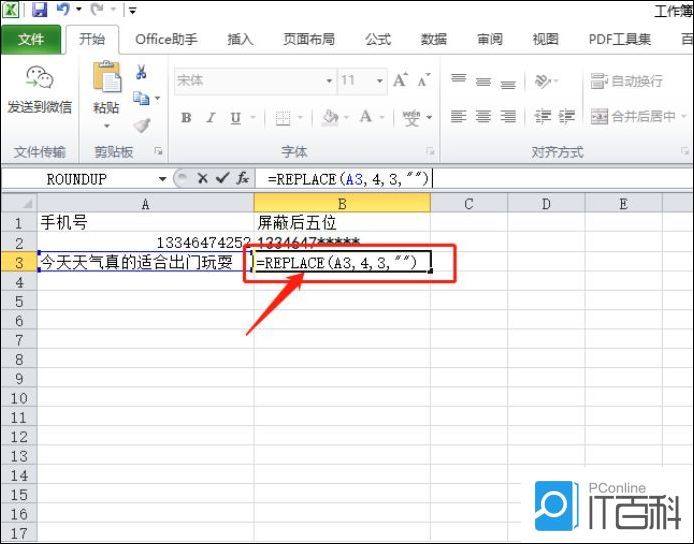Click the Cancel X formula icon

click(x=202, y=179)
